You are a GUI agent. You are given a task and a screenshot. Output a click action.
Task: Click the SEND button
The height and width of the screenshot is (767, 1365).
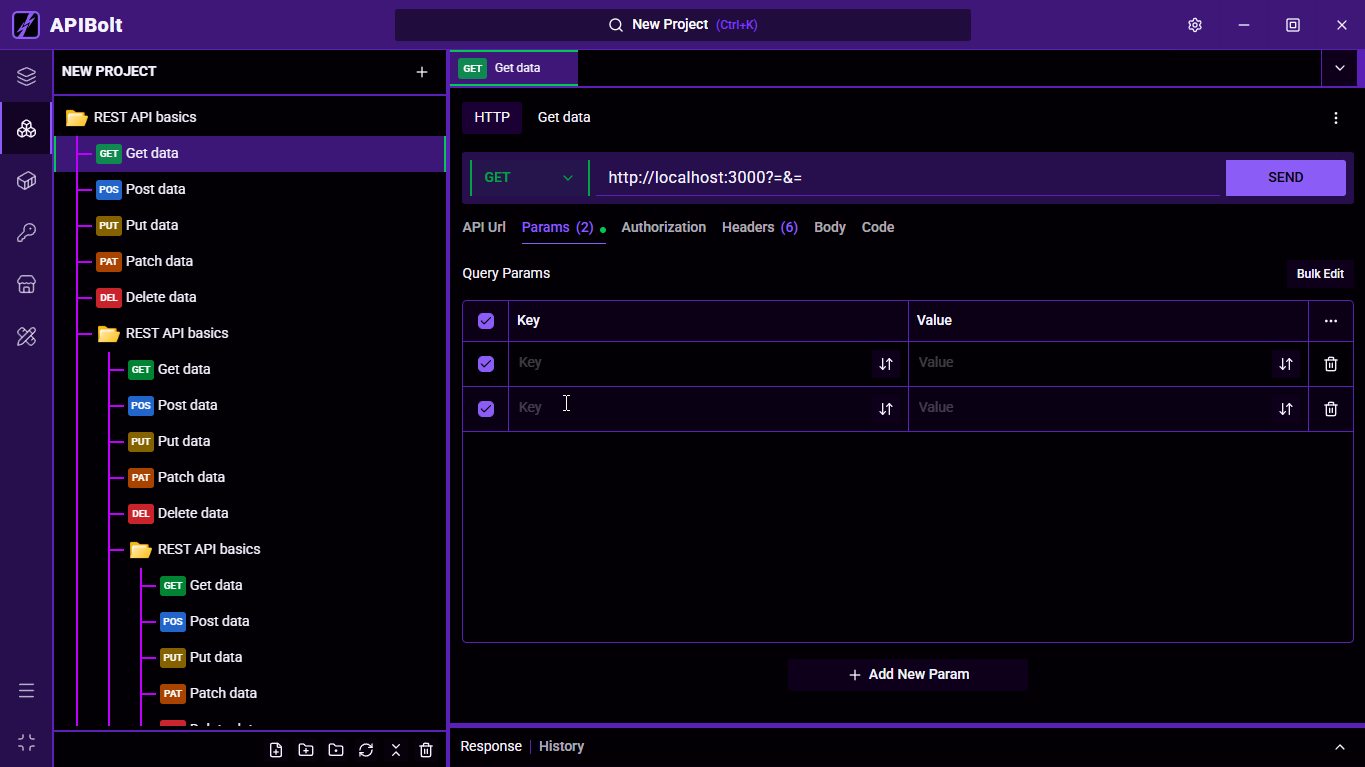(x=1286, y=178)
